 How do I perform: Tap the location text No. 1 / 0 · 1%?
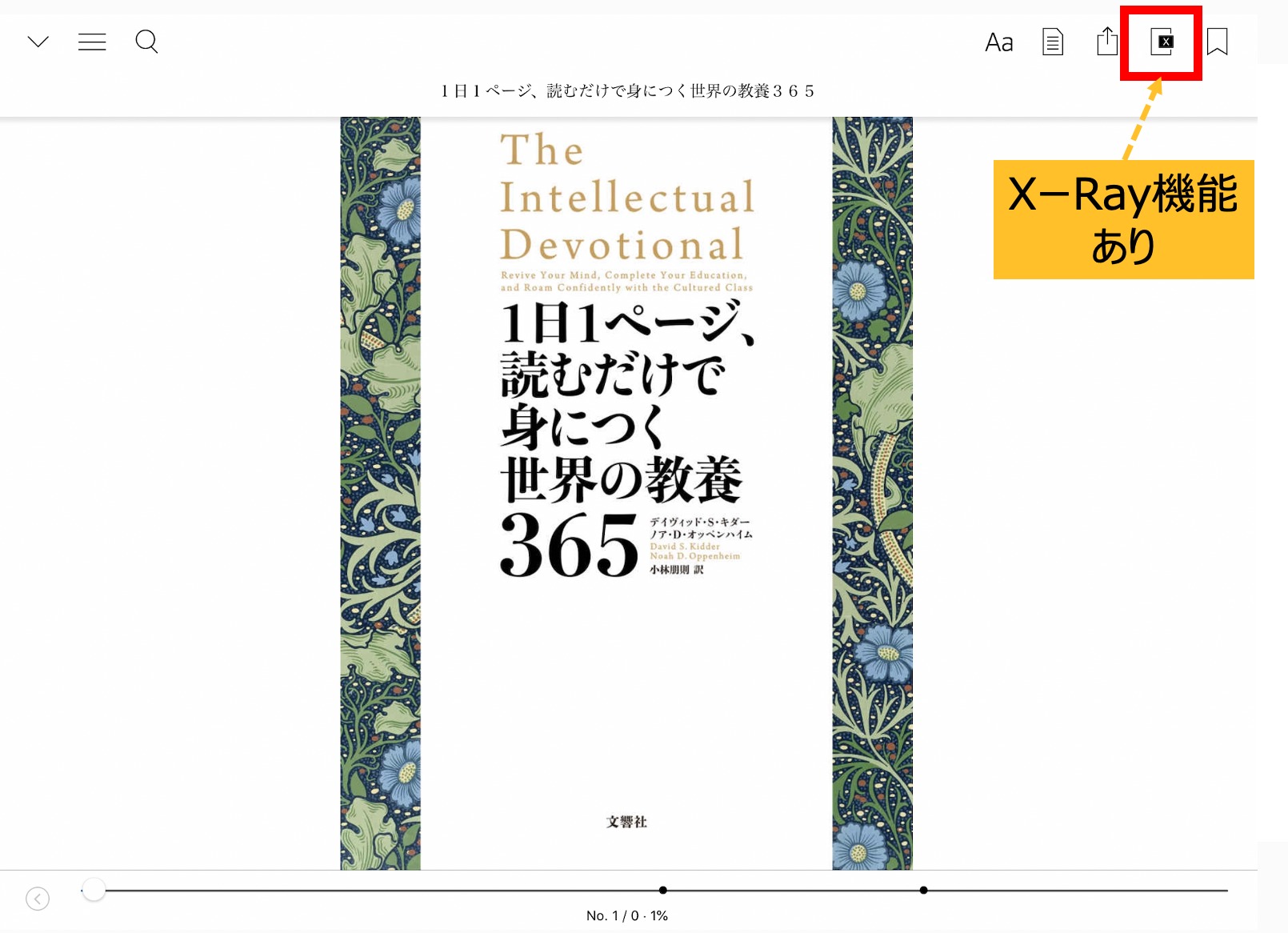click(x=627, y=915)
